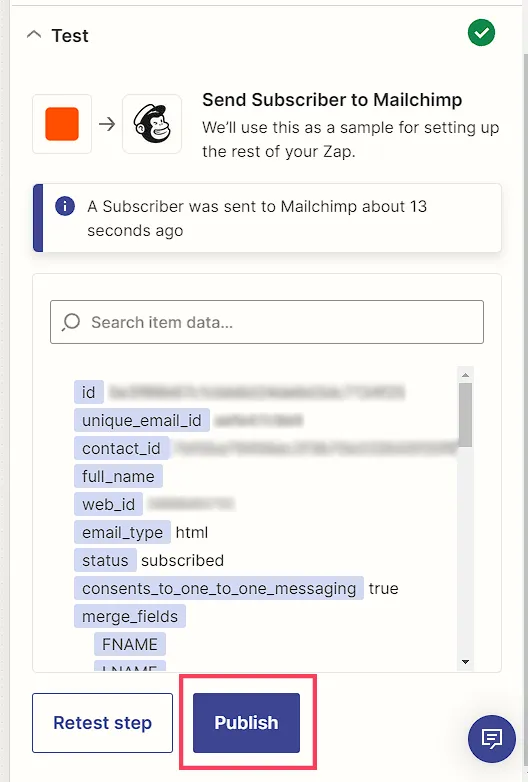Open the chat support bubble icon
Viewport: 528px width, 782px height.
tap(492, 739)
